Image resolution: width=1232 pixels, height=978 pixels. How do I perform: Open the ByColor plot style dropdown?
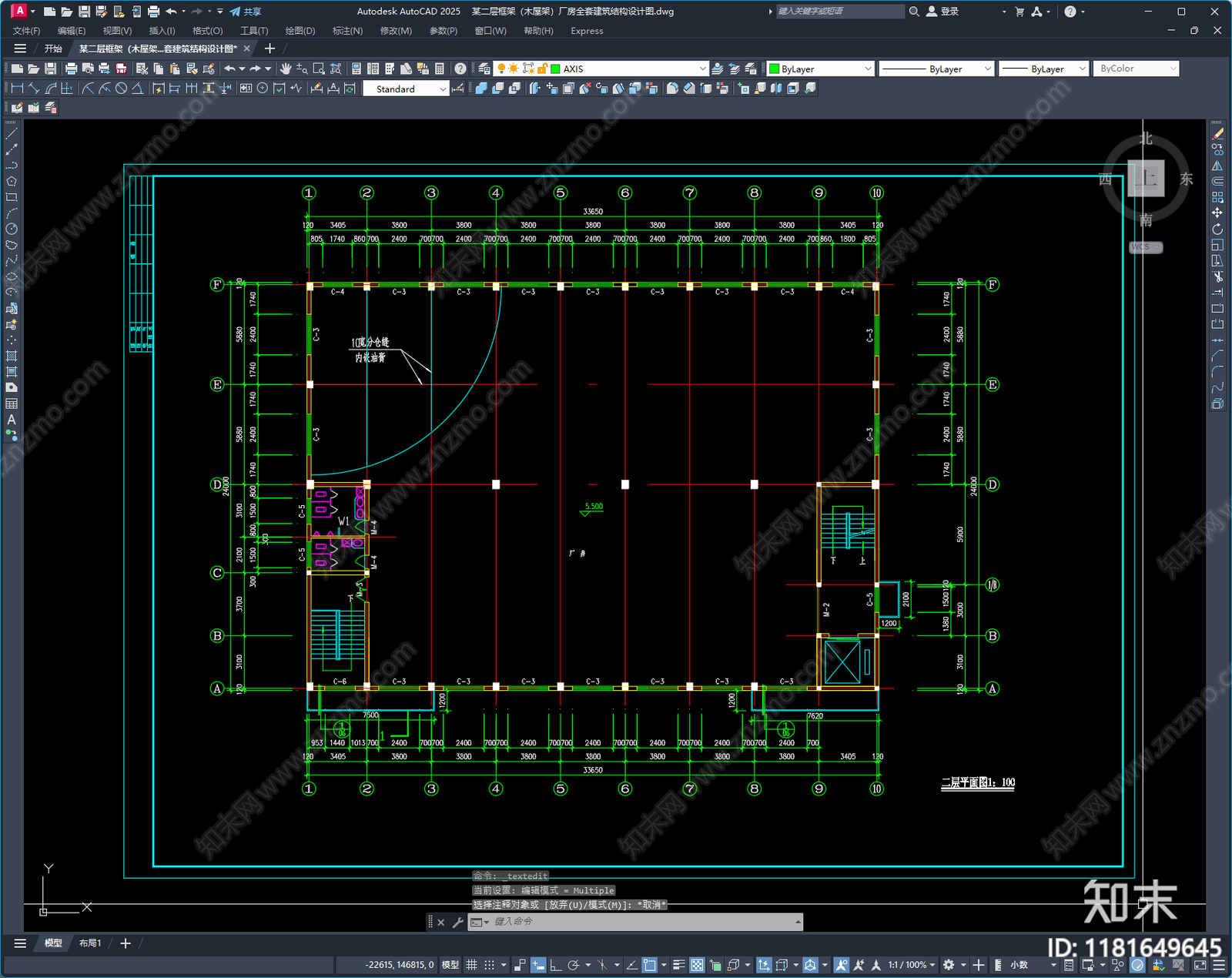pos(1173,69)
